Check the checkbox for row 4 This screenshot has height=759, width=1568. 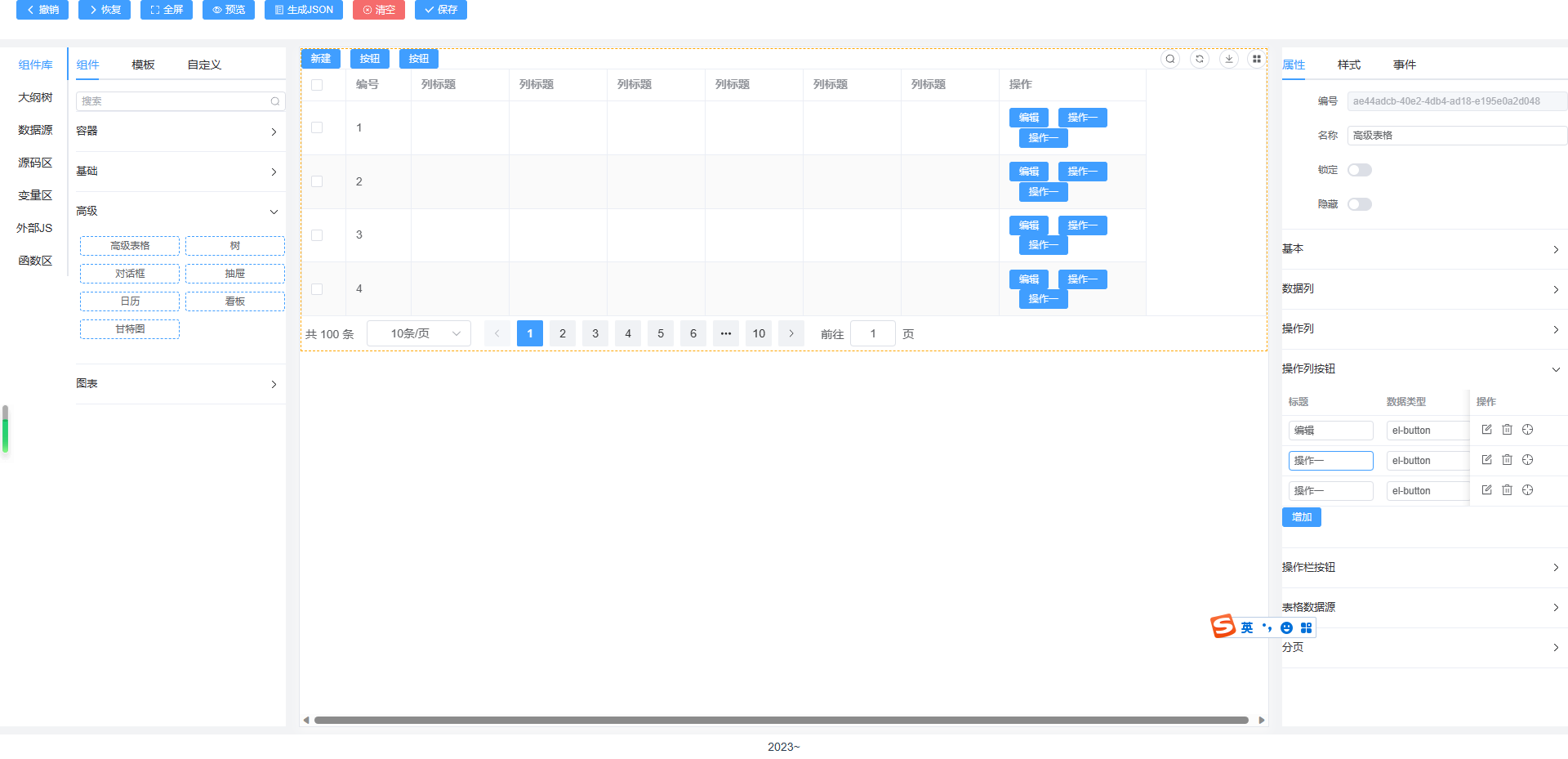tap(317, 289)
